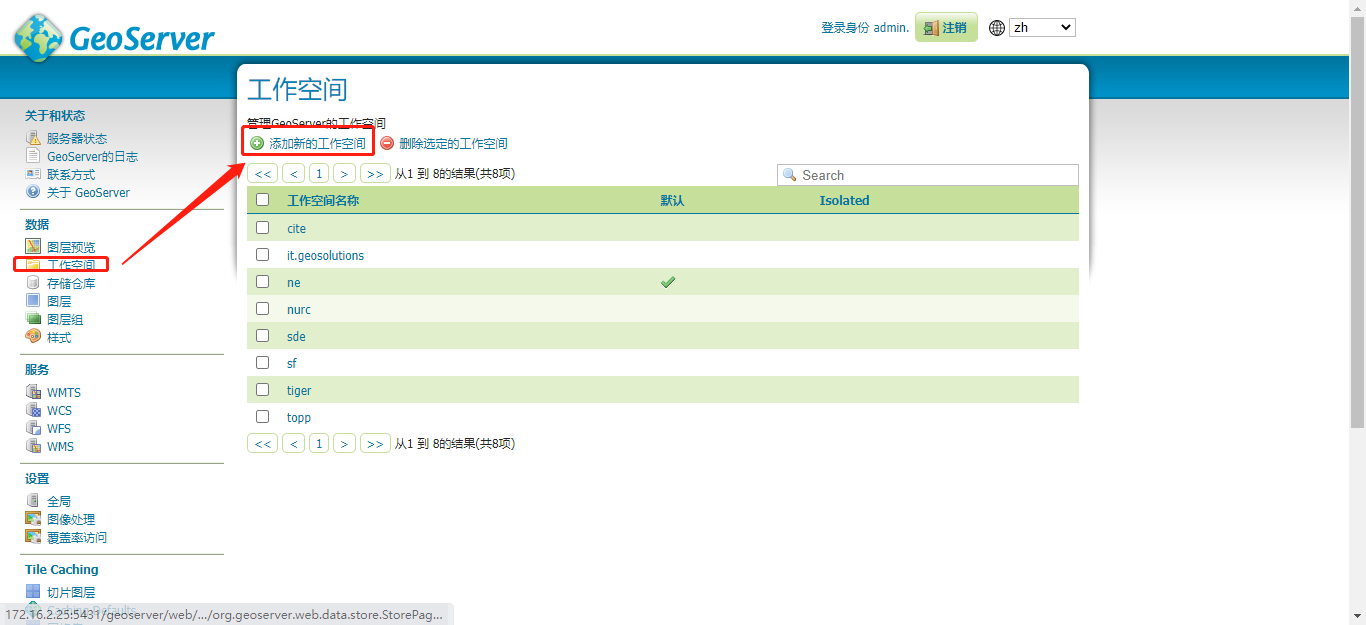Image resolution: width=1366 pixels, height=625 pixels.
Task: Open the topp workspace link
Action: pyautogui.click(x=299, y=418)
